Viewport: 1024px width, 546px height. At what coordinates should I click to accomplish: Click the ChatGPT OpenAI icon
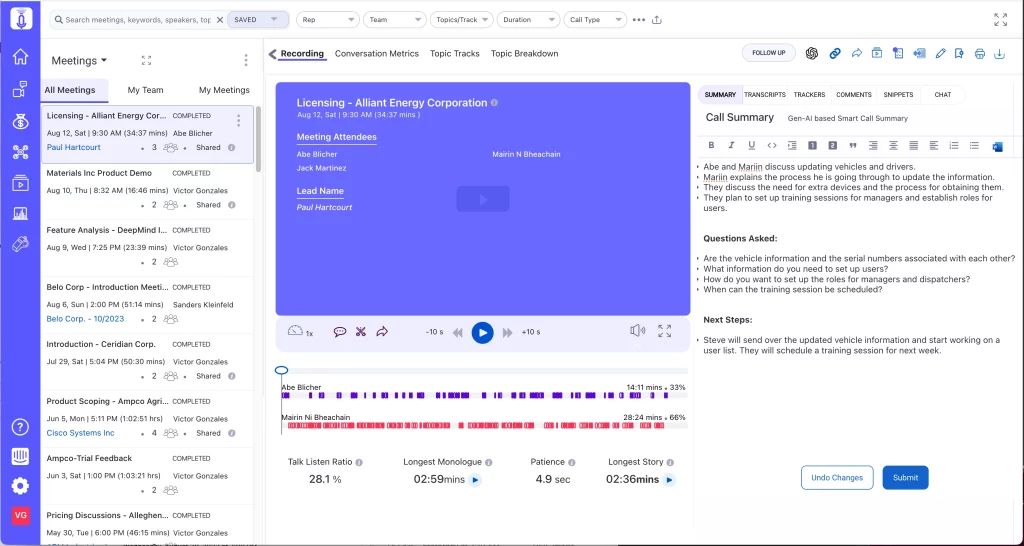tap(812, 54)
